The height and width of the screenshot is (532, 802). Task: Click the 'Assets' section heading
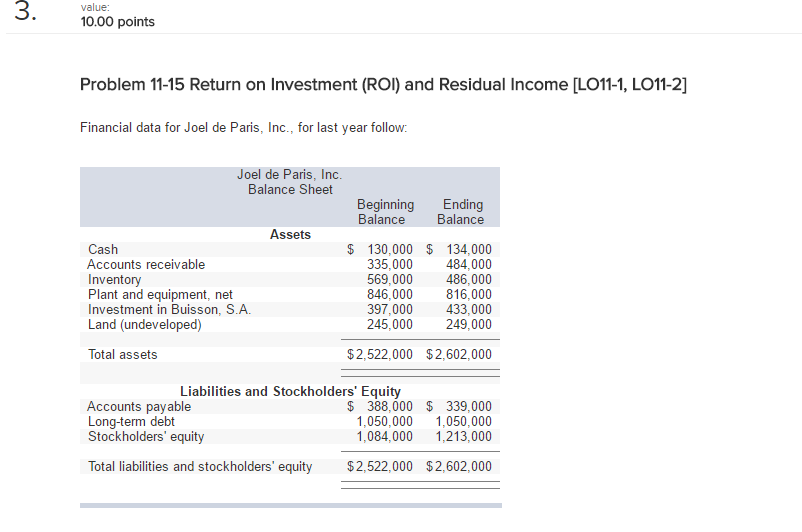pos(290,234)
